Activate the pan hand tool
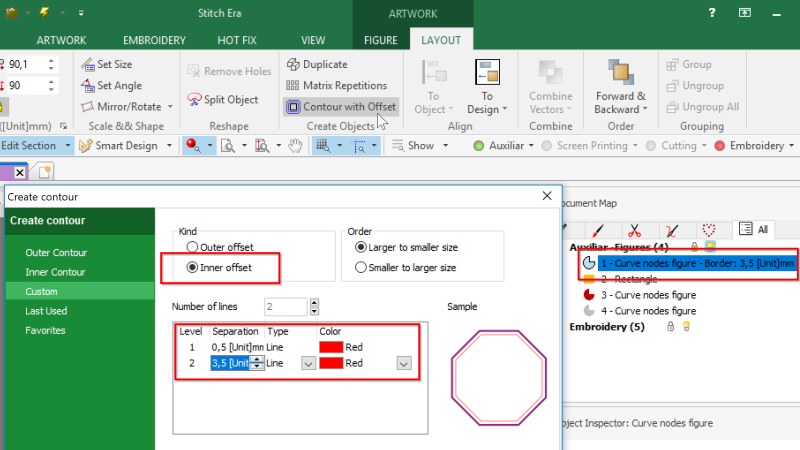Viewport: 800px width, 450px height. coord(295,146)
